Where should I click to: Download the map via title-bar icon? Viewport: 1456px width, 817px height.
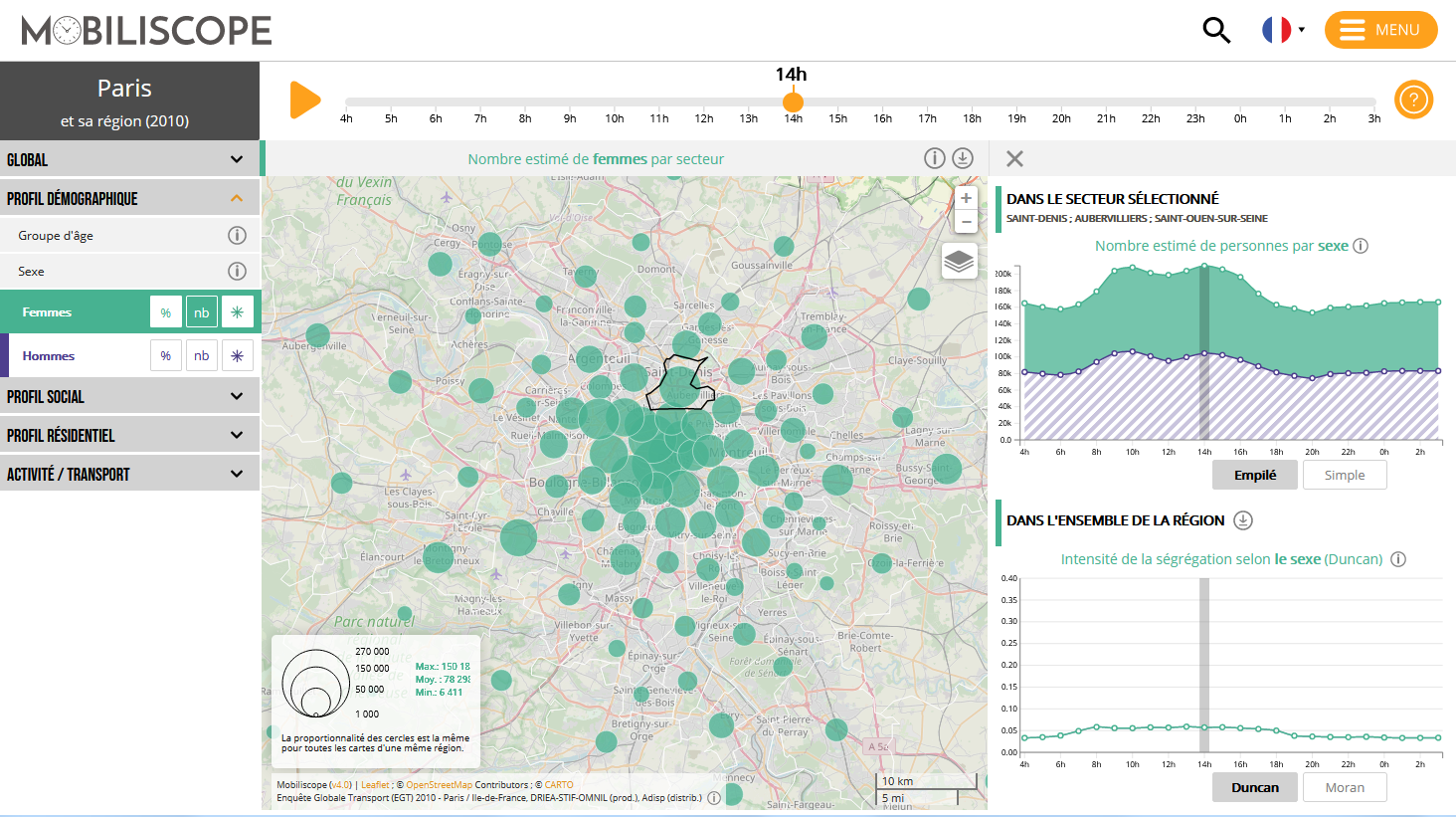tap(963, 158)
